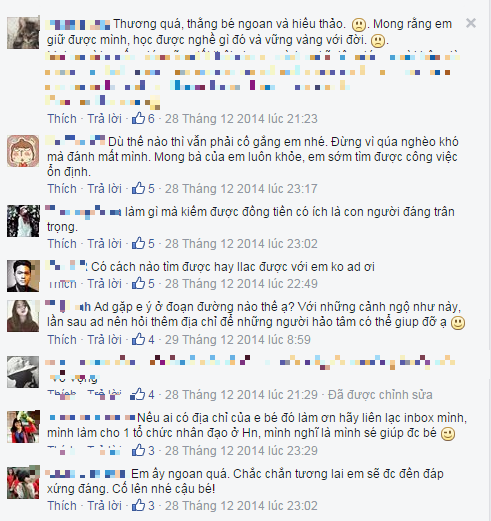Click thumbs-up icon on 21:23 comment
491x521 pixels.
click(x=138, y=118)
